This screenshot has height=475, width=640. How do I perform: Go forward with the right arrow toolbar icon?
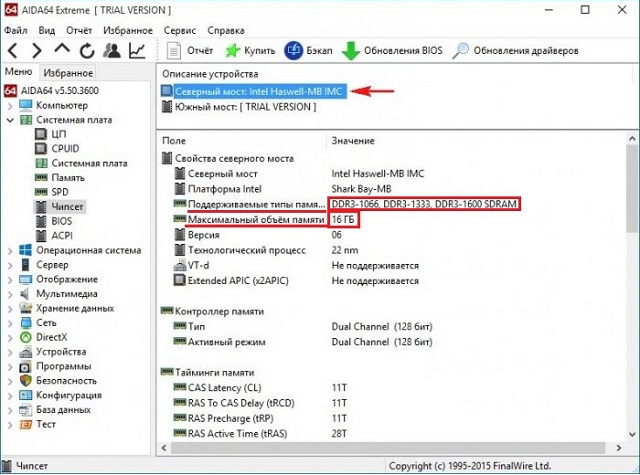(x=37, y=51)
